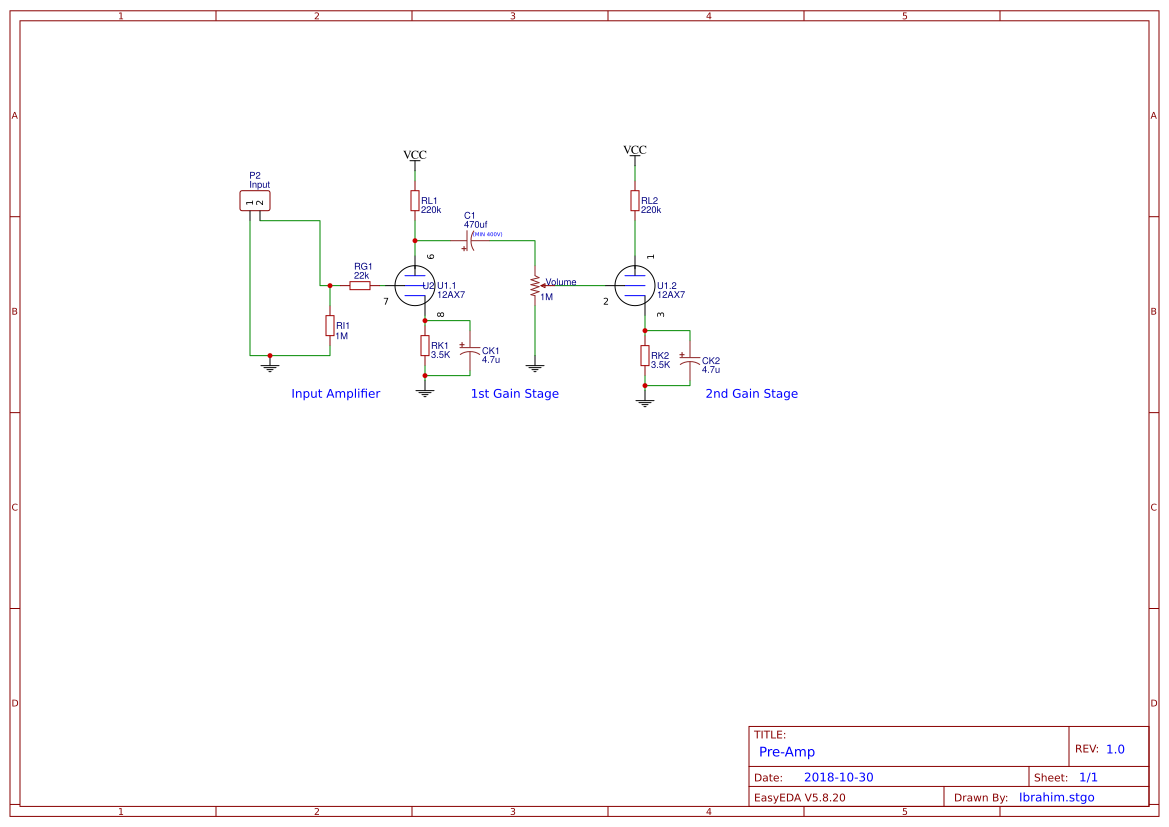The height and width of the screenshot is (827, 1169).
Task: Click the RK2 3.5K cathode resistor
Action: click(645, 355)
